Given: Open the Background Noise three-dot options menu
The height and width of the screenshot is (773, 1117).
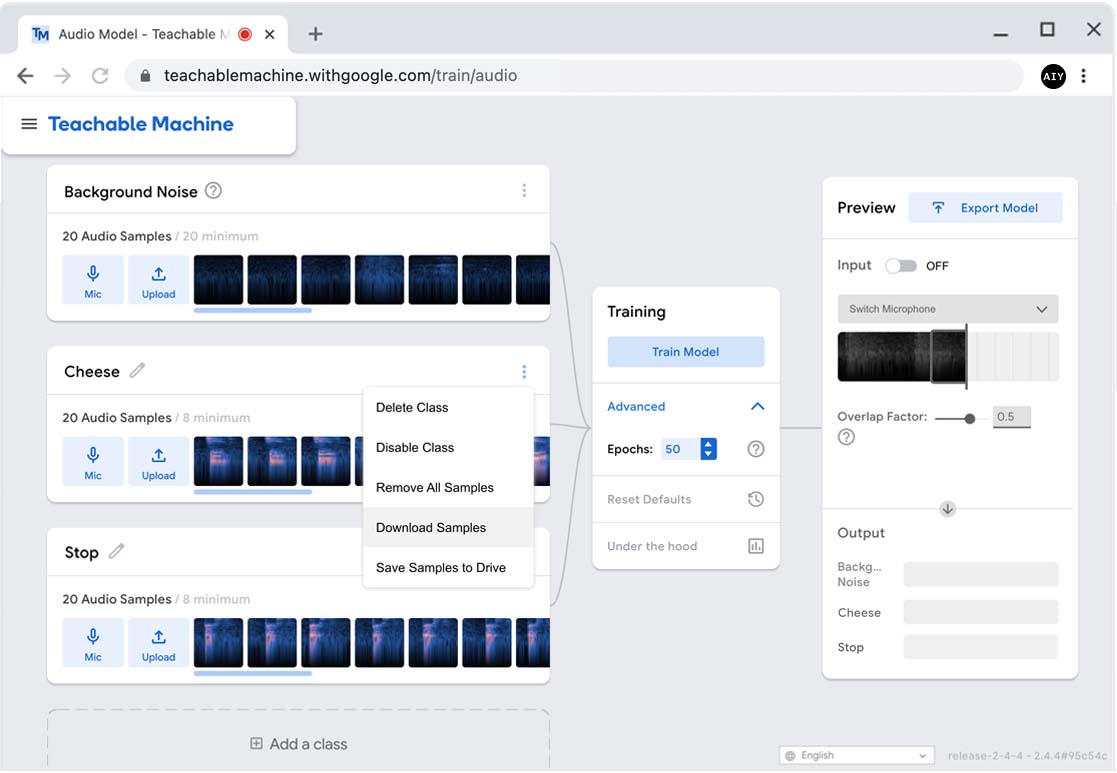Looking at the screenshot, I should click(x=524, y=191).
